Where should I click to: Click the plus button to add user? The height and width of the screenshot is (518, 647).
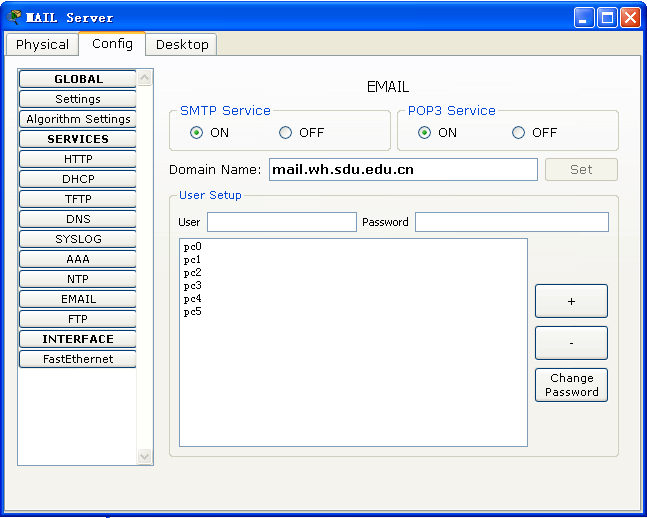571,301
